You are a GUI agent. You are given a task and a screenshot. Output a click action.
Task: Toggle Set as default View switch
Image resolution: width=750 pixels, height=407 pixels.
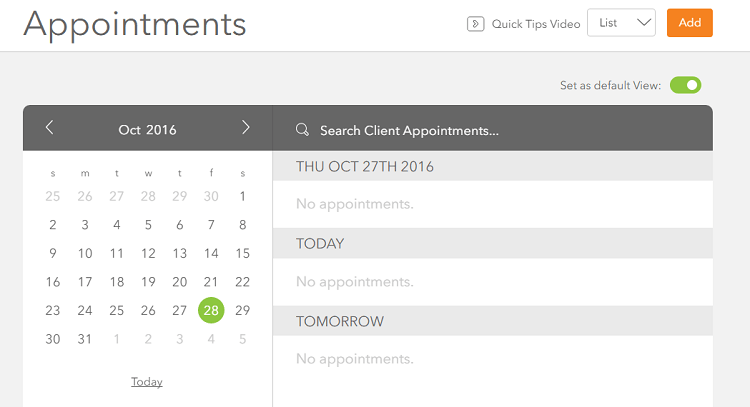685,85
